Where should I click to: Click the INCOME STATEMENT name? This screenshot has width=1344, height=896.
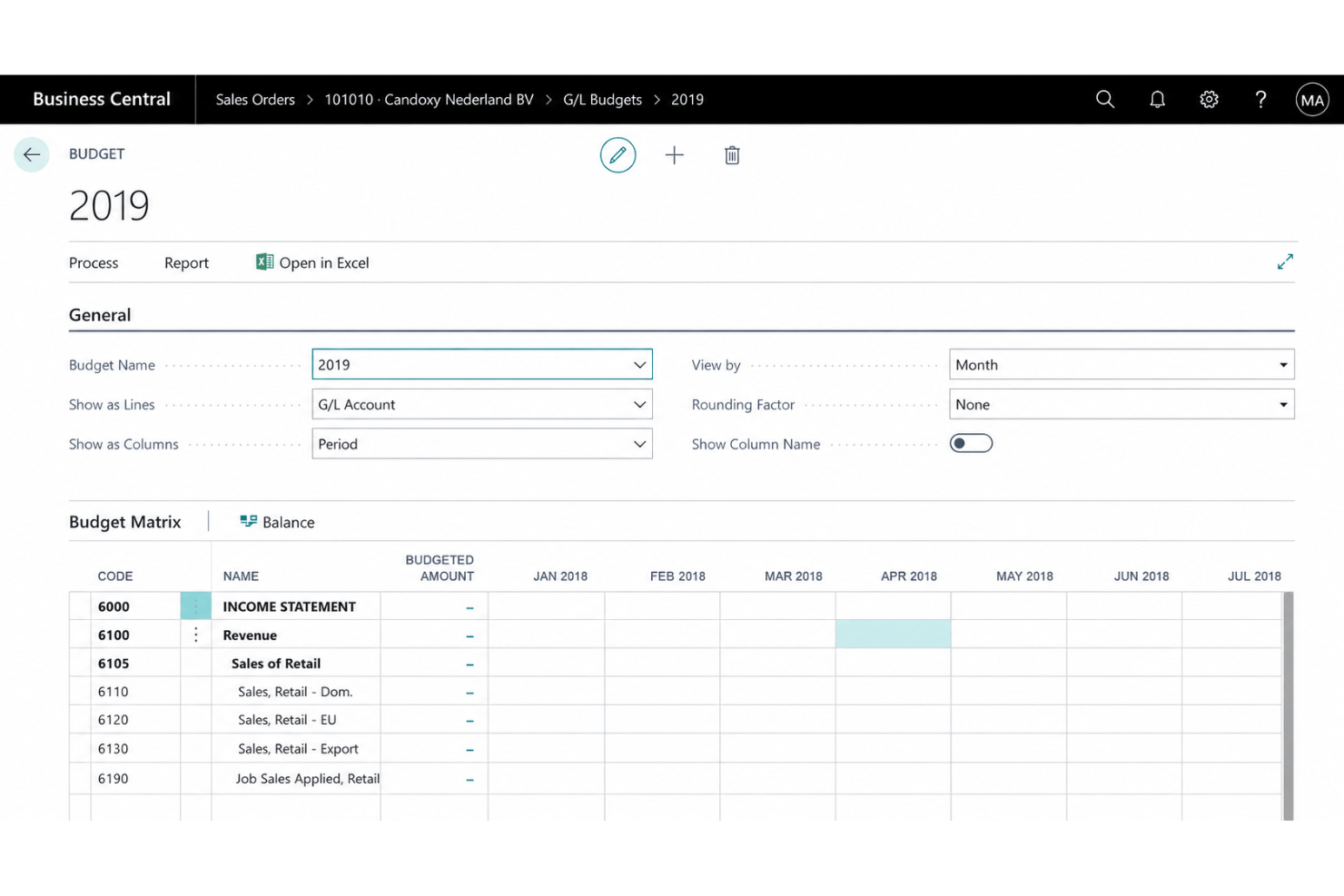coord(289,606)
